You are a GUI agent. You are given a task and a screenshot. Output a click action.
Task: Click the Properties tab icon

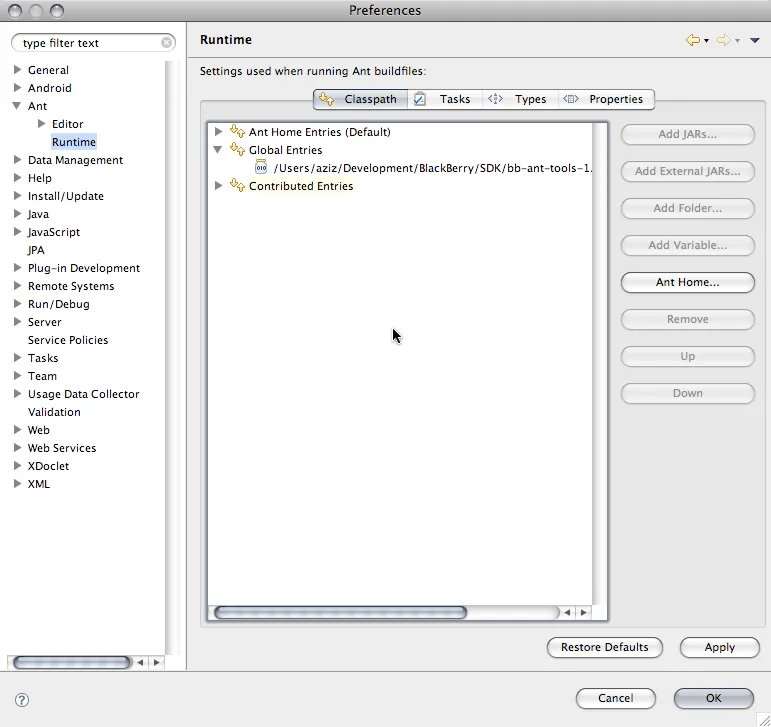571,99
